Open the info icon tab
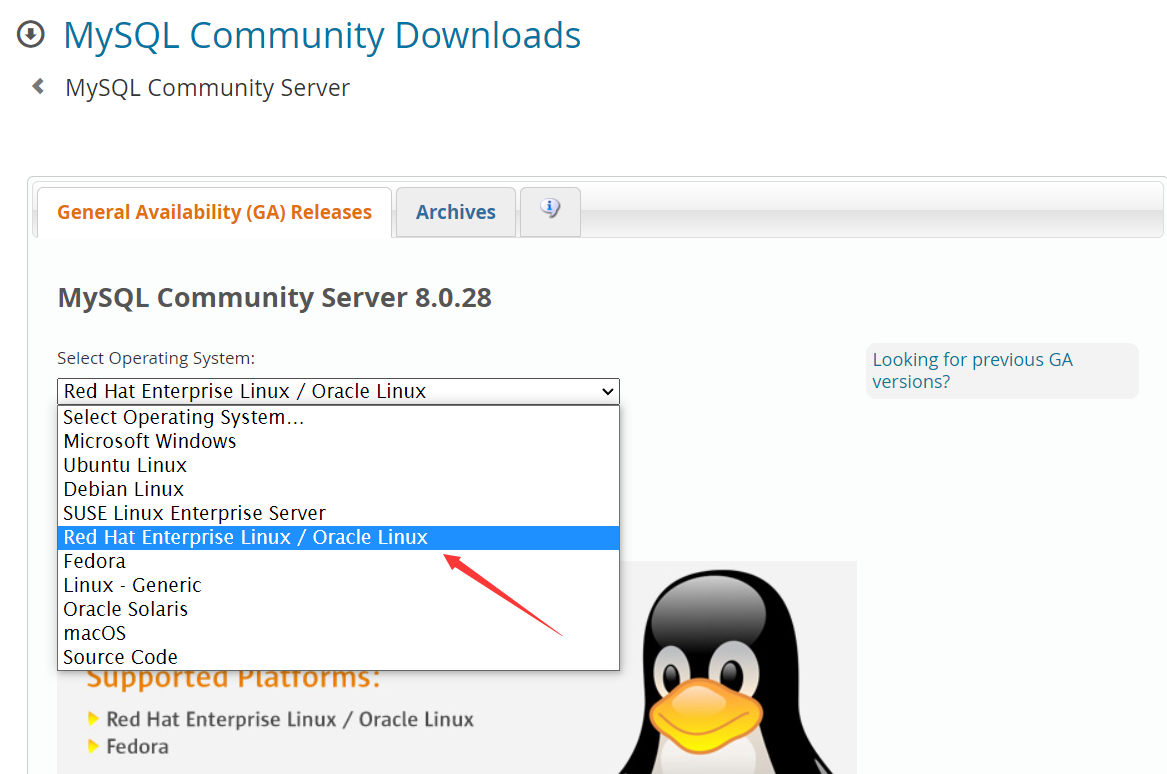This screenshot has width=1167, height=774. pos(550,211)
